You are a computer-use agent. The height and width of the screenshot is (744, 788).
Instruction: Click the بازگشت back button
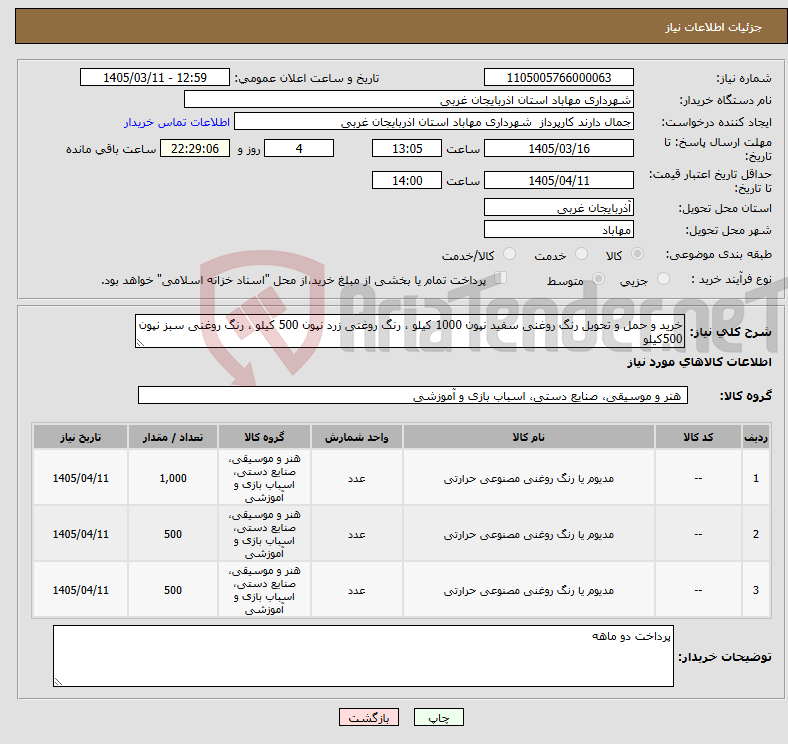tap(368, 717)
